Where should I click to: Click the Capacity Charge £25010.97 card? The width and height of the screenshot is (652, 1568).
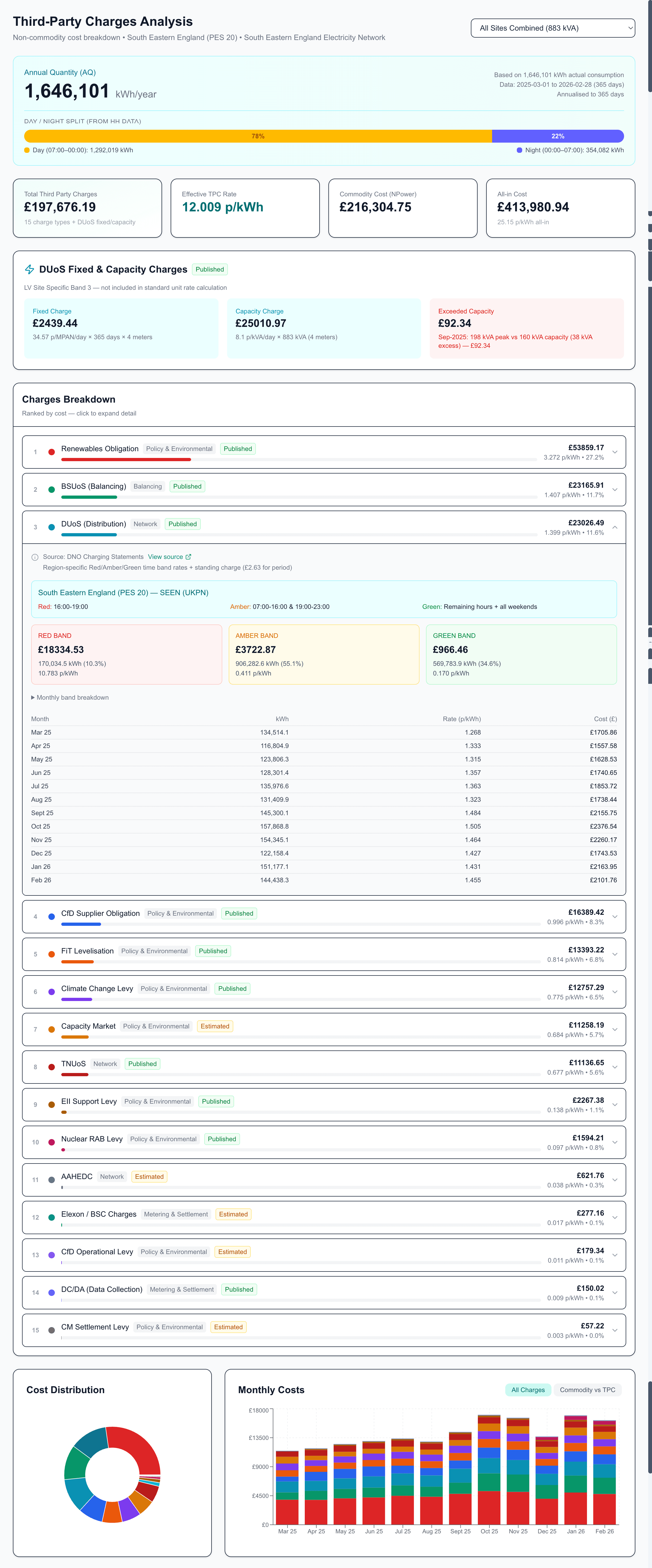[324, 328]
